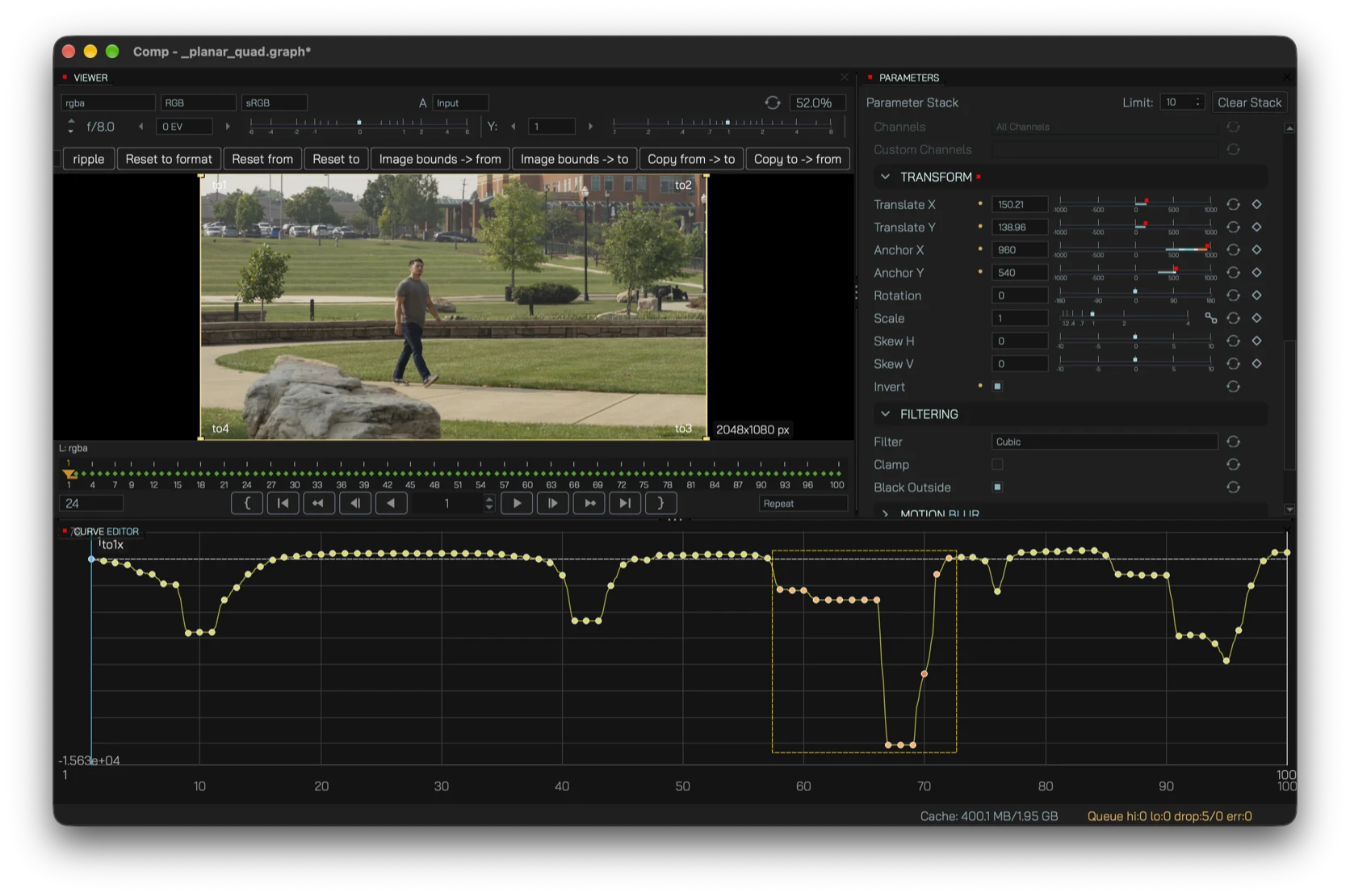
Task: Click the viewer refresh icon beside zoom
Action: click(773, 103)
